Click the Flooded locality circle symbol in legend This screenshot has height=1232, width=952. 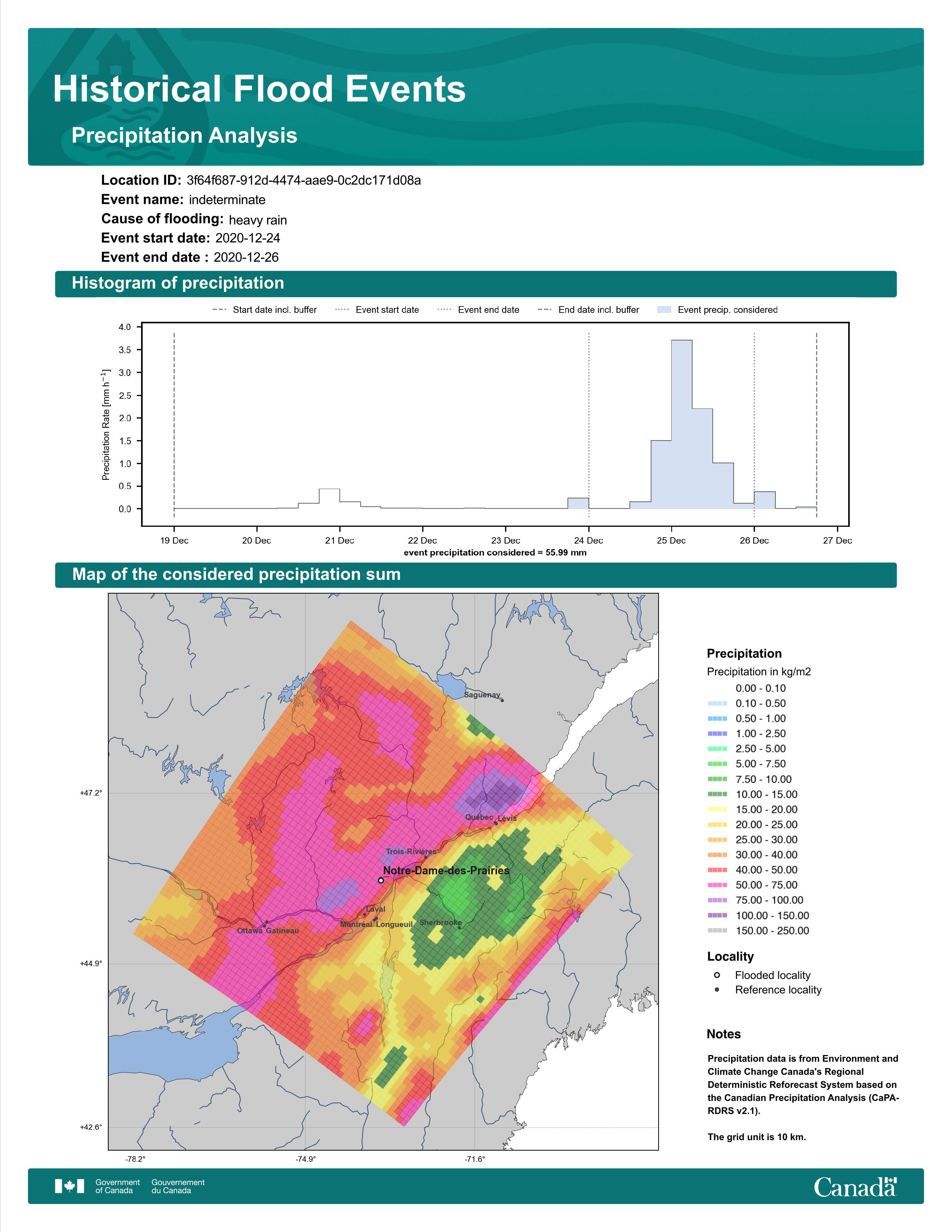[x=717, y=975]
